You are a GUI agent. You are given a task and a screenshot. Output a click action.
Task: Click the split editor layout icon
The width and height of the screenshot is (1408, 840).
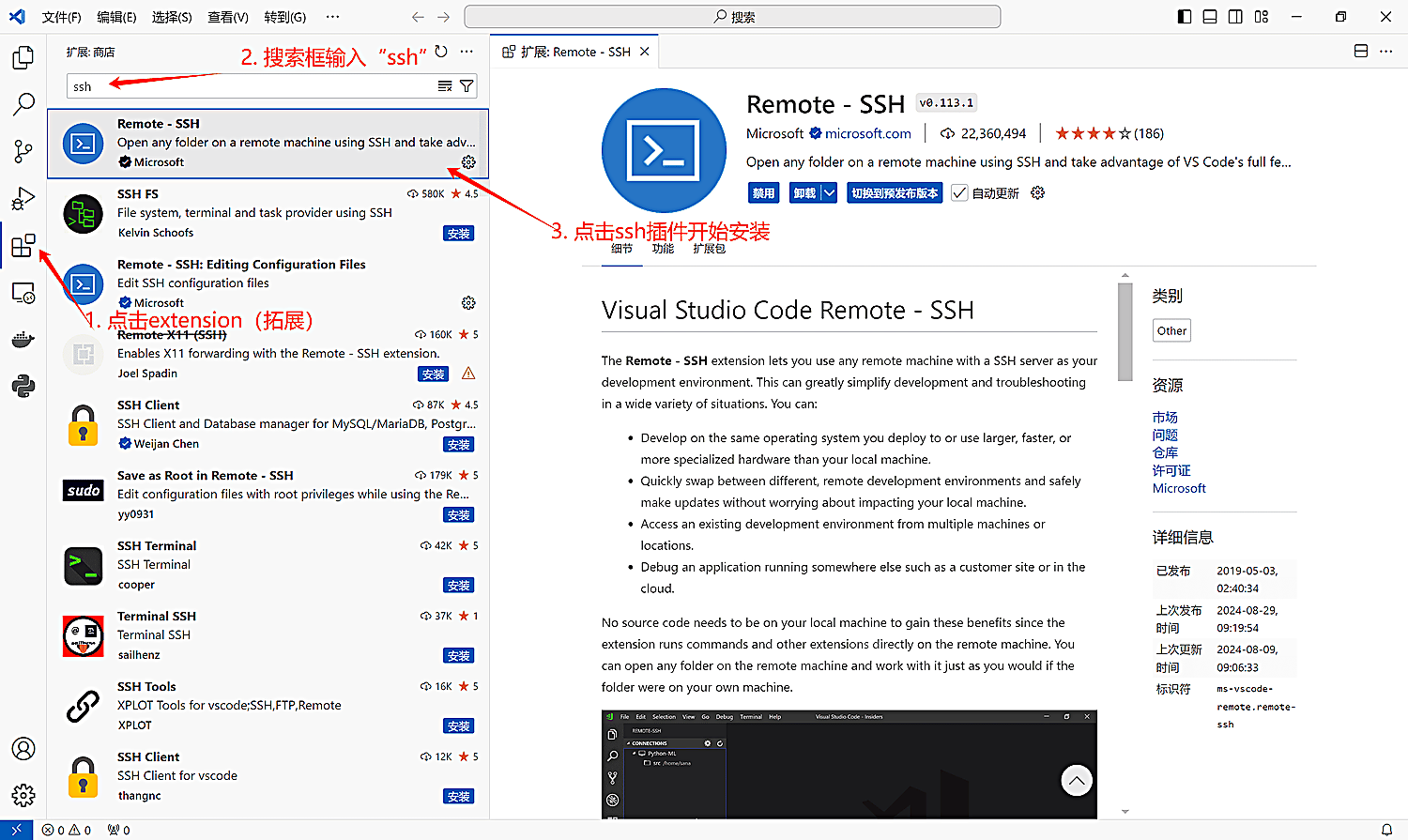(x=1361, y=52)
